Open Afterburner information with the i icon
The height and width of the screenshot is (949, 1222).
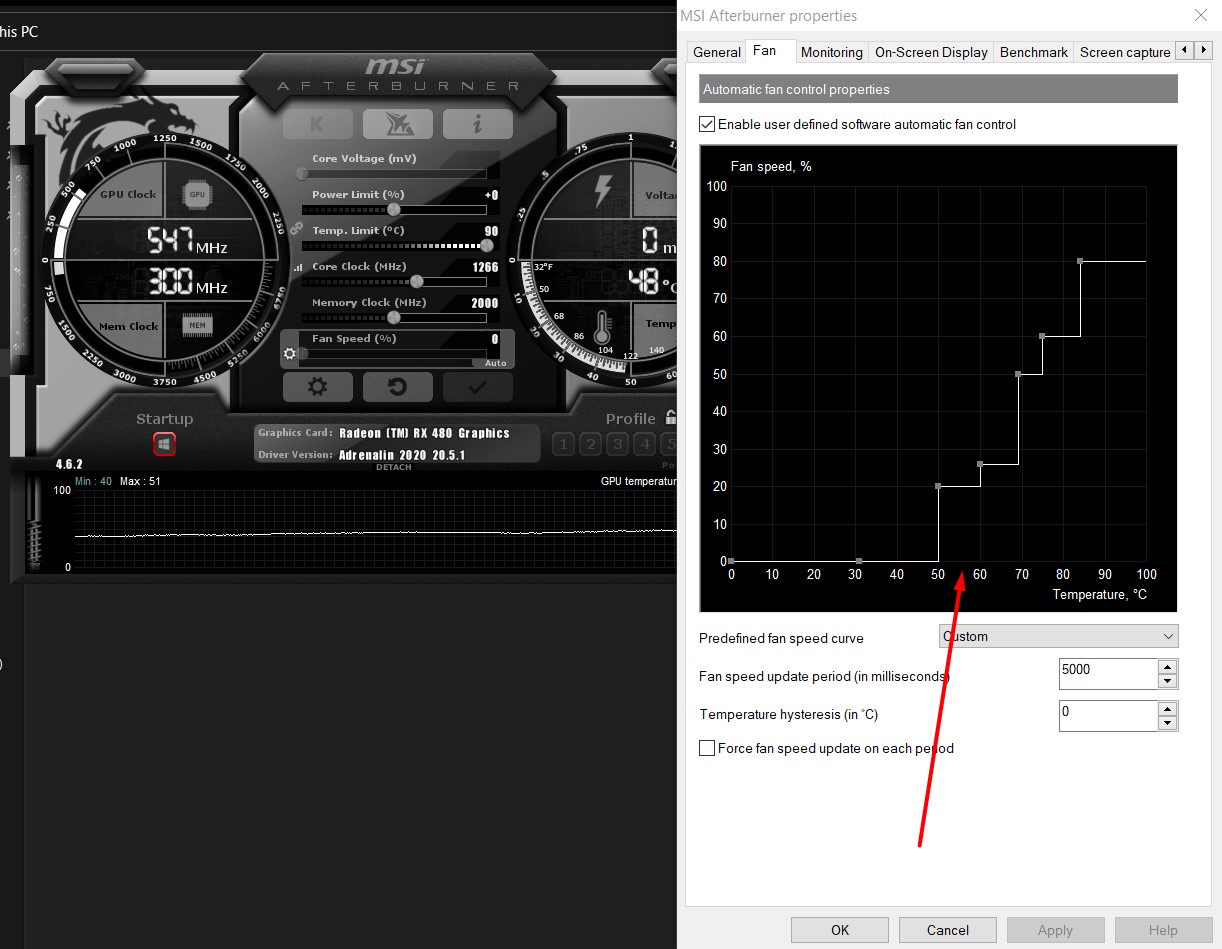(478, 124)
